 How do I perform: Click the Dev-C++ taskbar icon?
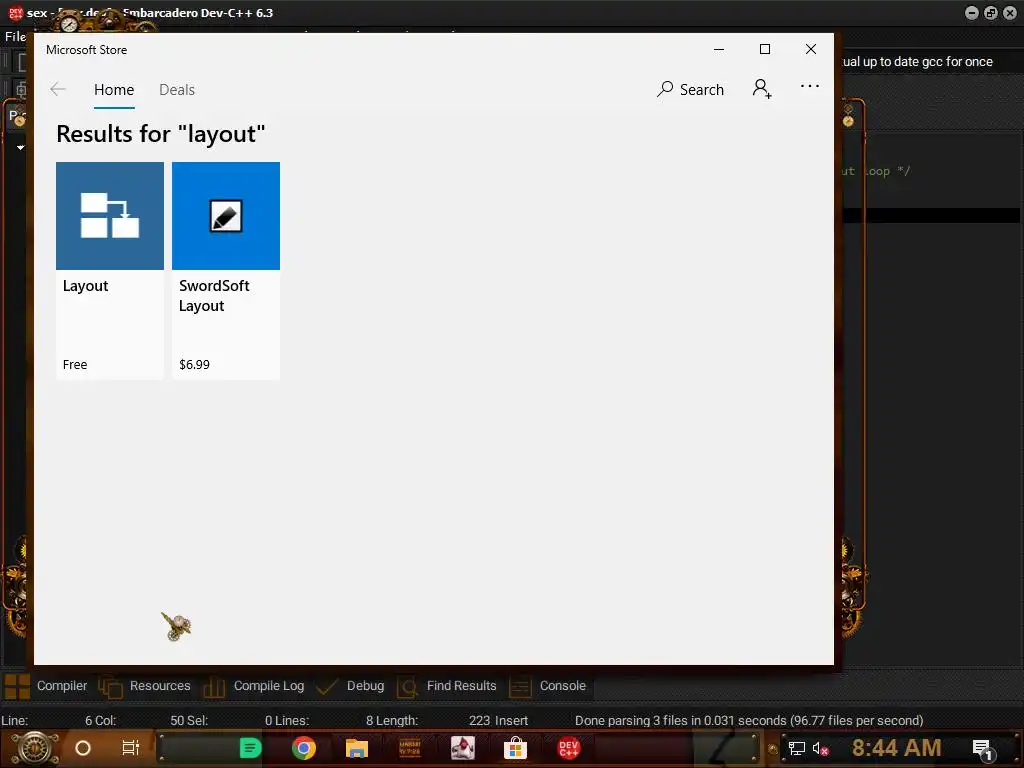tap(569, 748)
